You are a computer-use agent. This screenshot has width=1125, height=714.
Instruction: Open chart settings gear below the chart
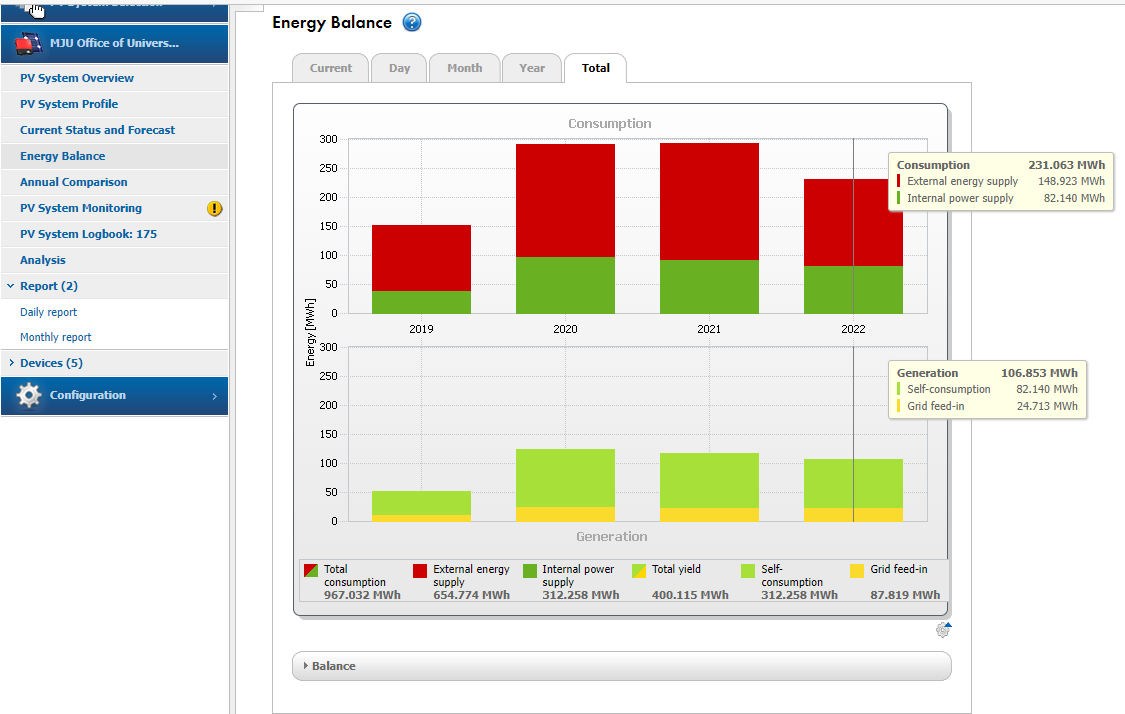click(x=943, y=629)
